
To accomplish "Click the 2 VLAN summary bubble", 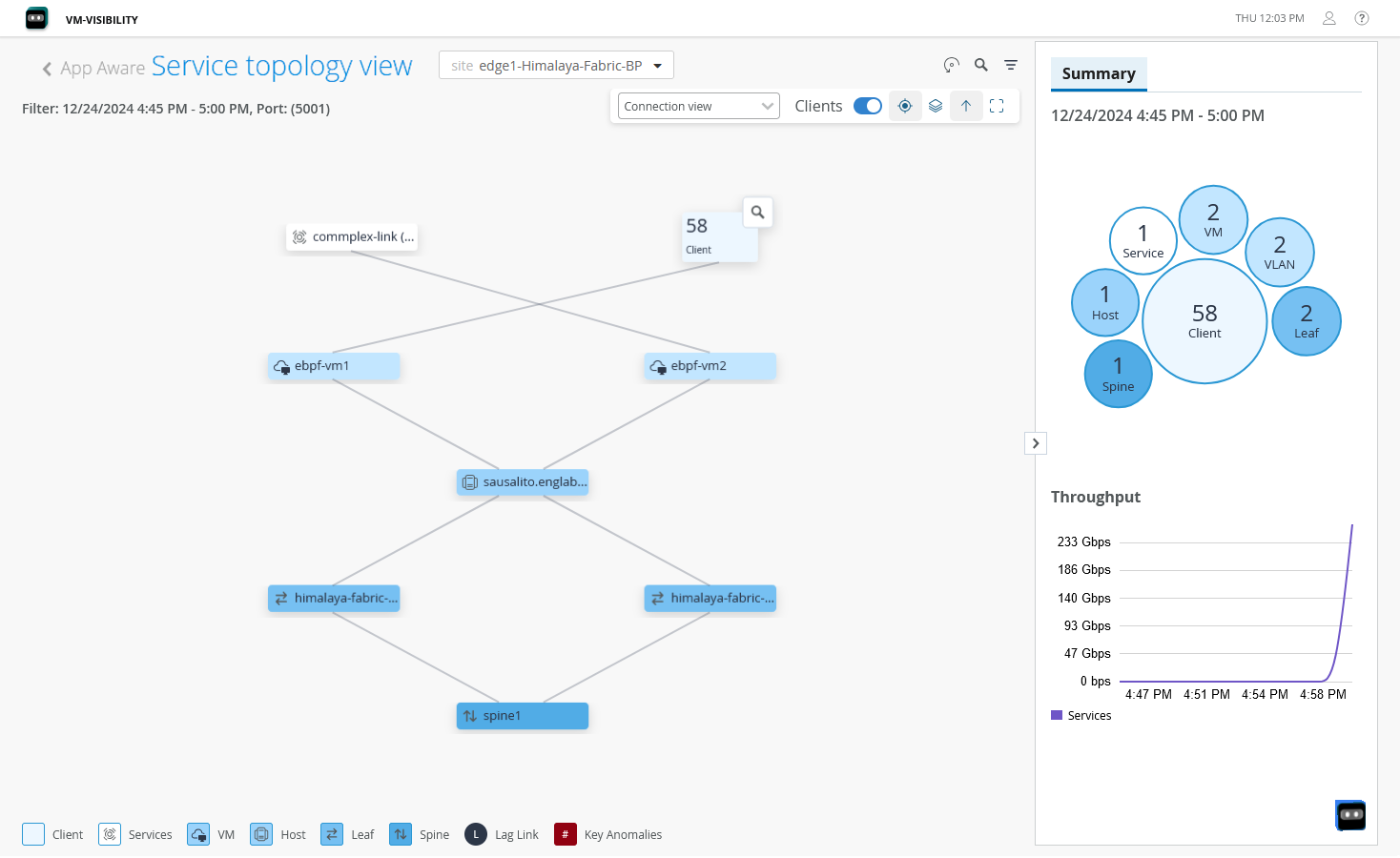I will (1280, 253).
